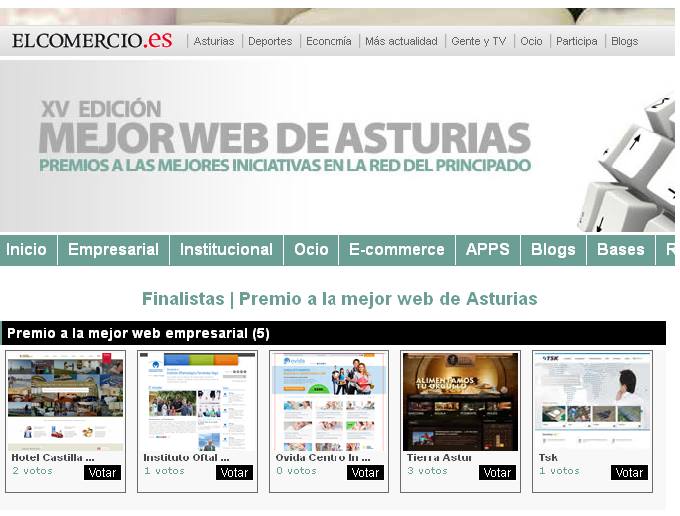
Task: Vote for Instituto Oftal
Action: click(x=234, y=473)
